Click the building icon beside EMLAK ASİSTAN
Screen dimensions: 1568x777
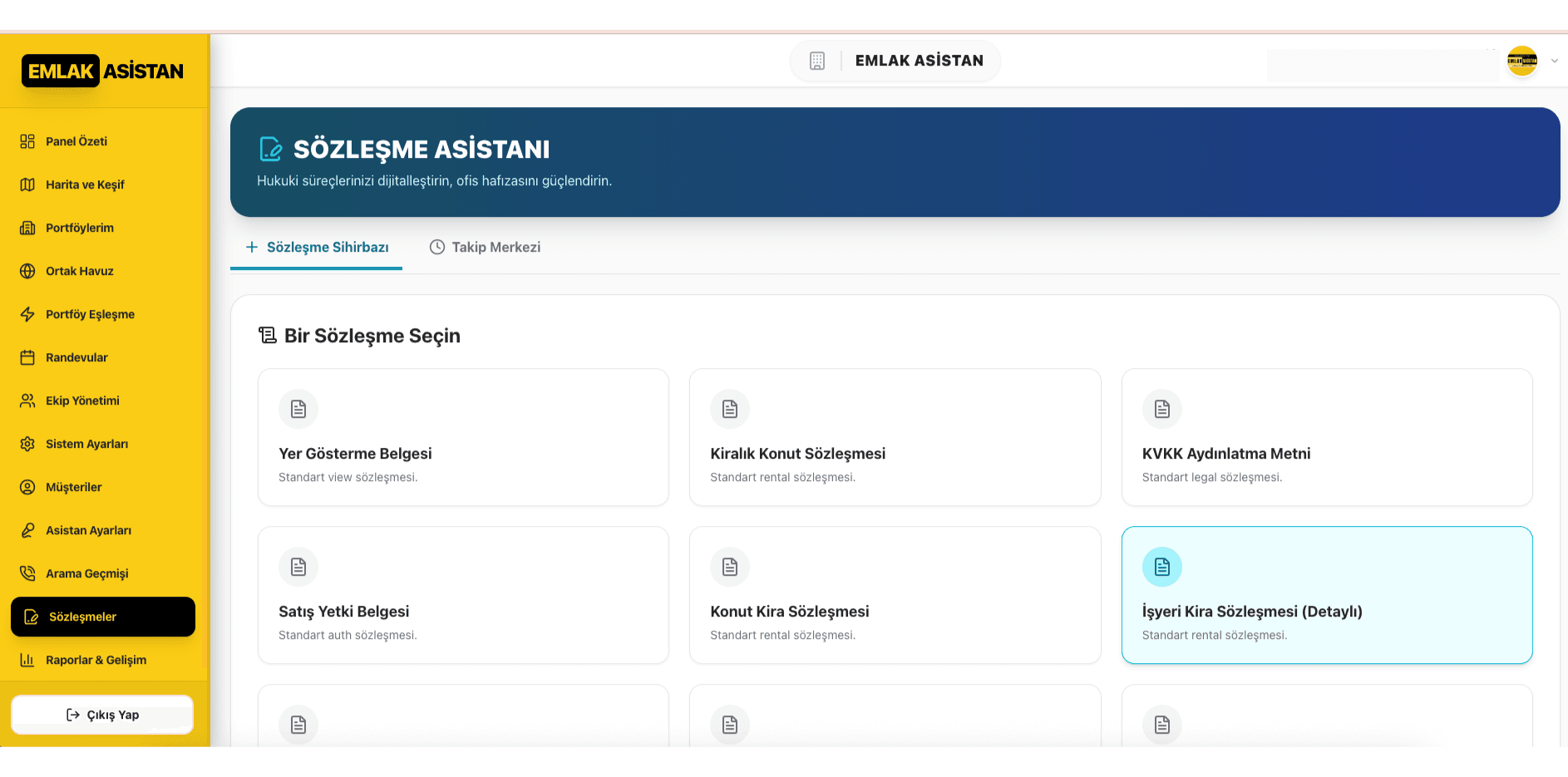817,61
